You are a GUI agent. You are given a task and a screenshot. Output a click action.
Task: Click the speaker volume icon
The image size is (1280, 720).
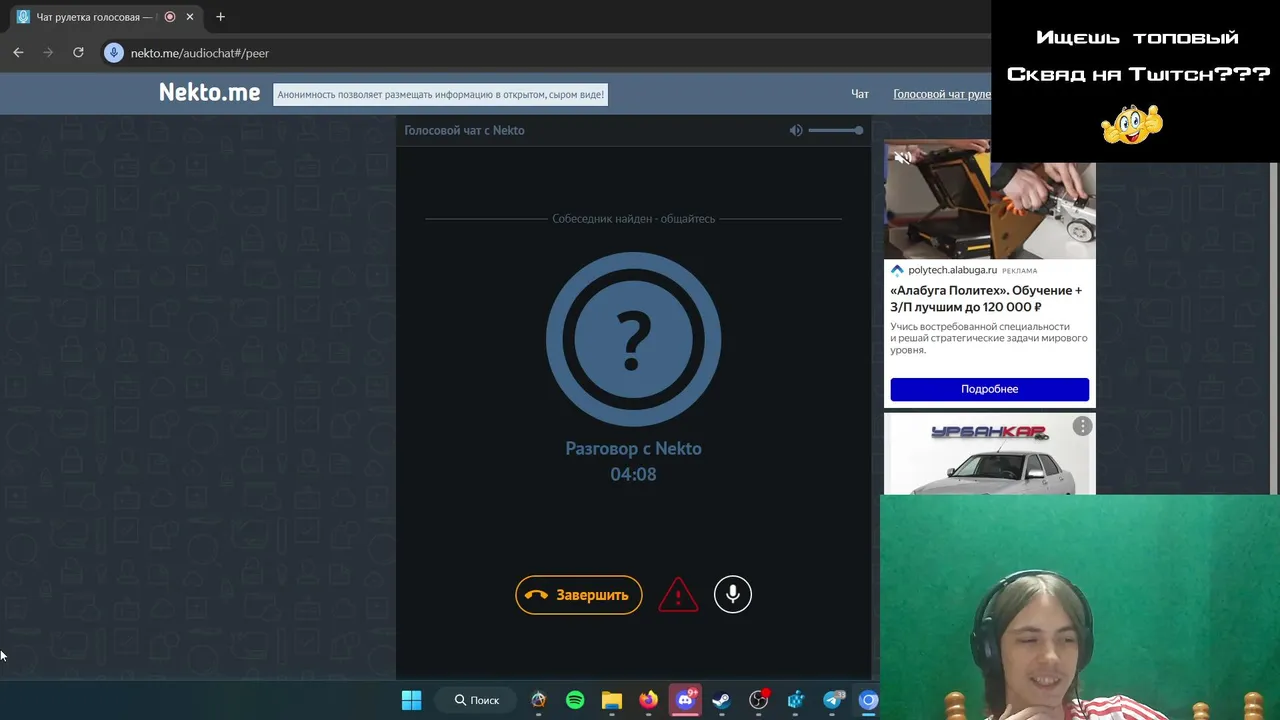click(796, 130)
